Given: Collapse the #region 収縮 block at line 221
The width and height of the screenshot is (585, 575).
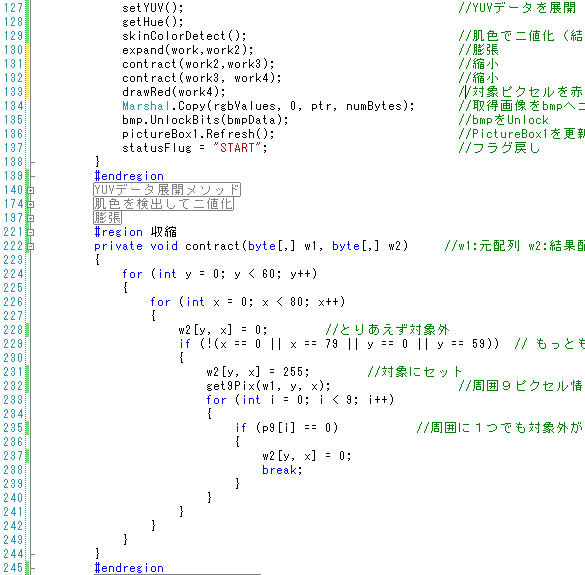Looking at the screenshot, I should click(x=31, y=232).
